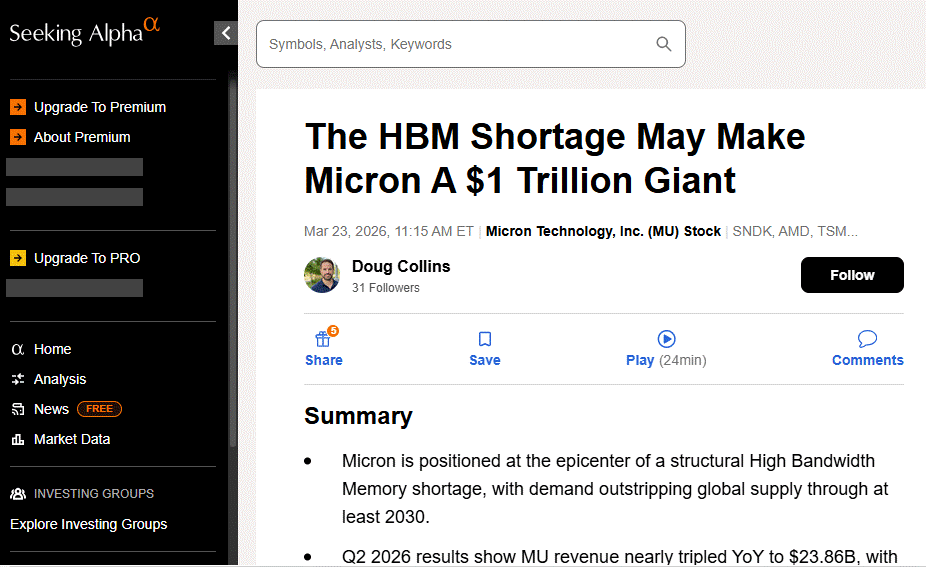
Task: Open Explore Investing Groups
Action: tap(88, 524)
